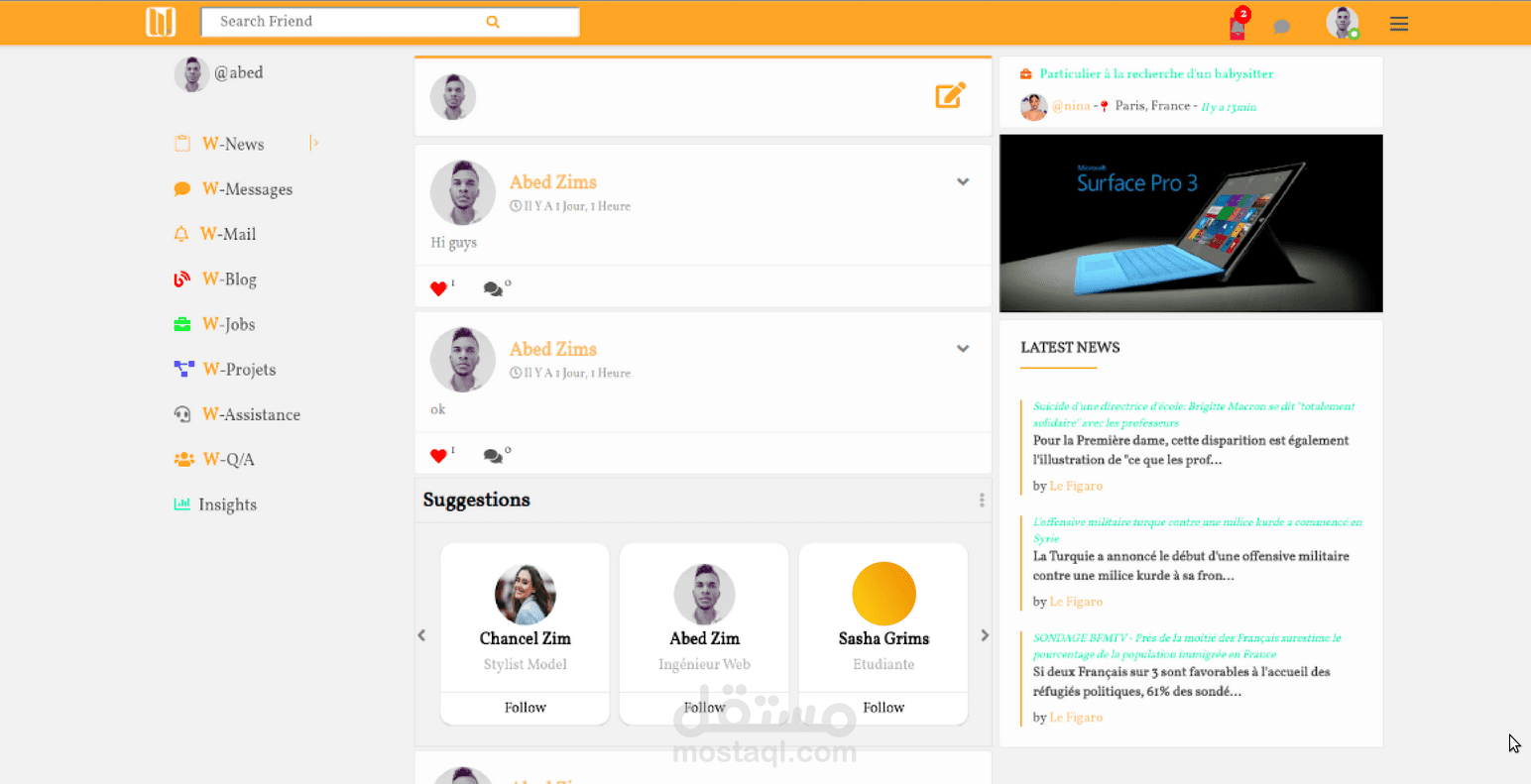Open W-Mail notifications

click(x=182, y=234)
